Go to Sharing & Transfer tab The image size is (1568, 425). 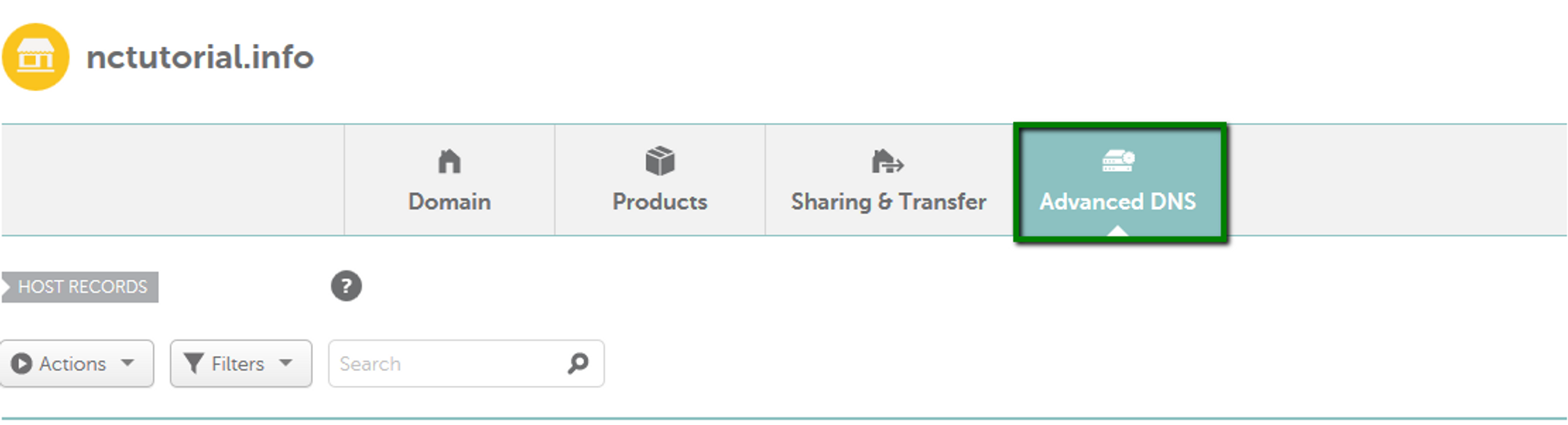pyautogui.click(x=888, y=202)
